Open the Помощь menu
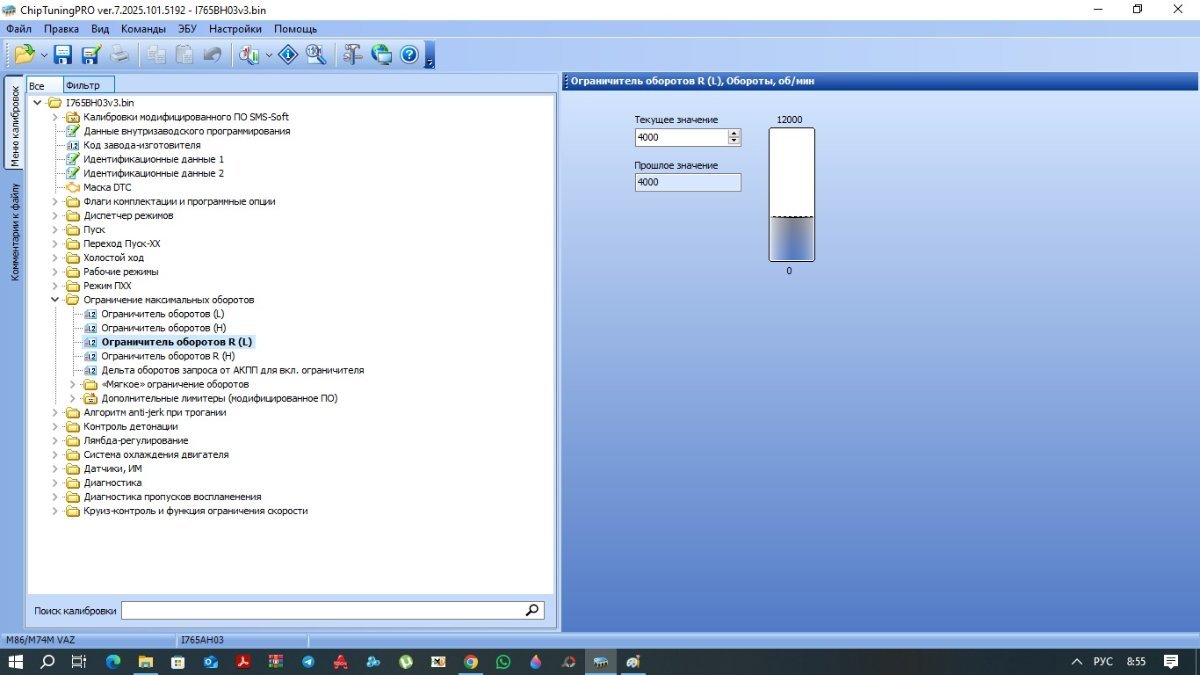 click(x=295, y=29)
